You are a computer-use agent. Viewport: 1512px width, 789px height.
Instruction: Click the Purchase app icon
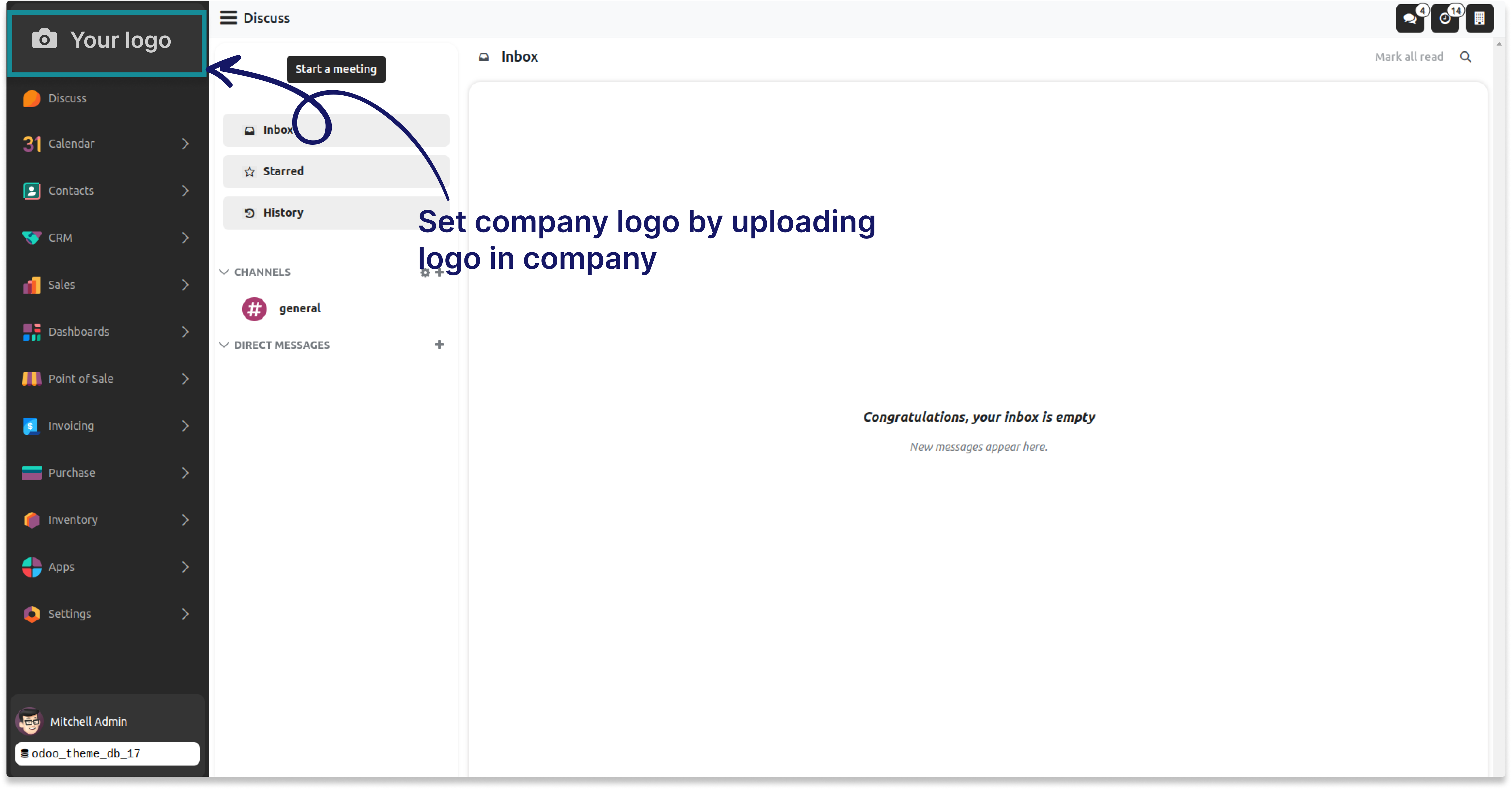coord(32,473)
